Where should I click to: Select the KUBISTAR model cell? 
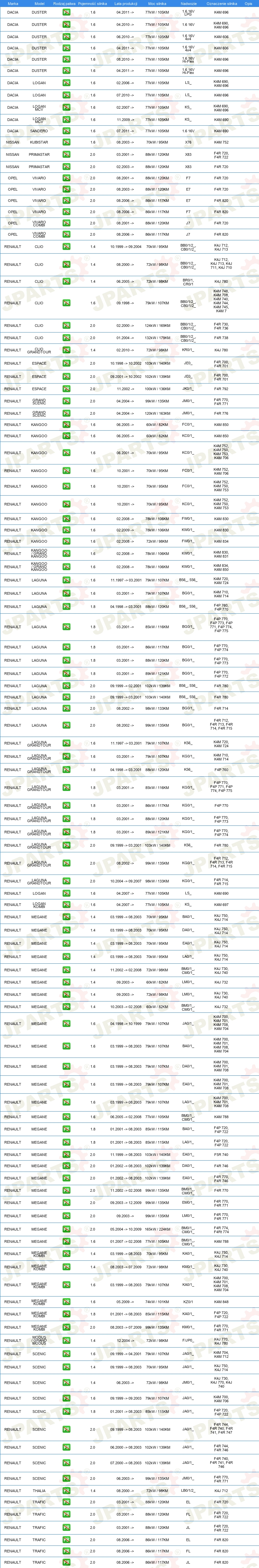[x=39, y=143]
